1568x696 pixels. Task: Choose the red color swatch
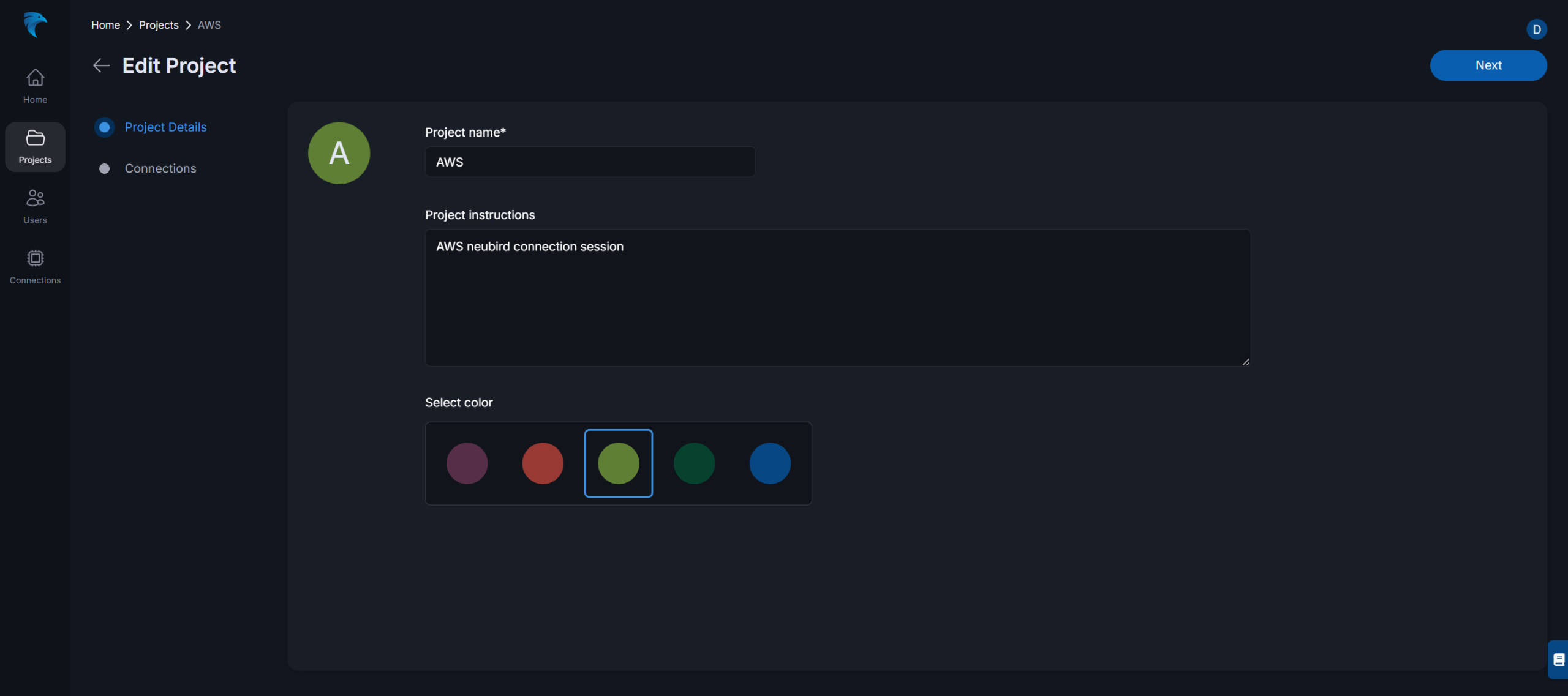pos(543,463)
